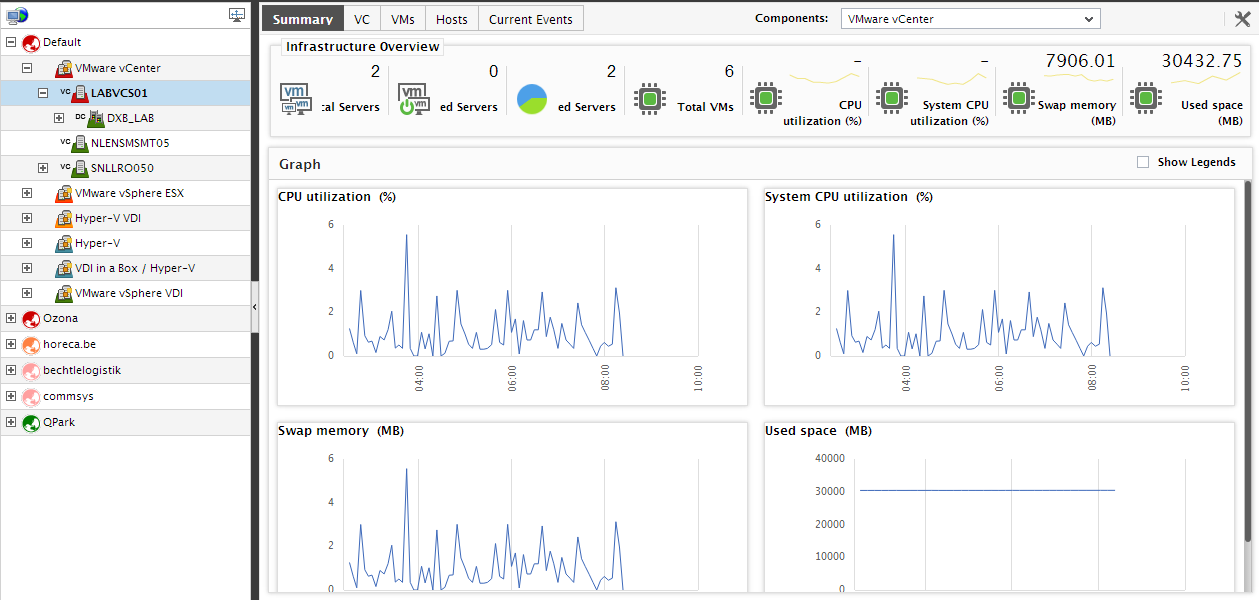Click the VMware vSphere ESX icon
Image resolution: width=1259 pixels, height=600 pixels.
64,194
